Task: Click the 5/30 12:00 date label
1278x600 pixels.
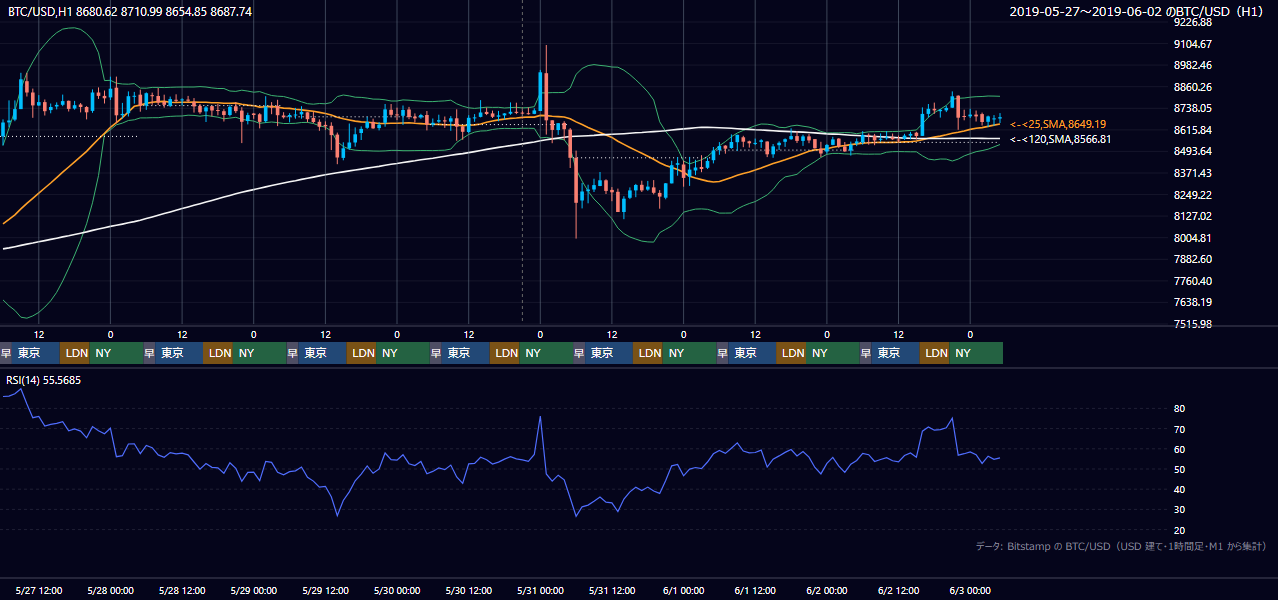Action: [x=470, y=590]
